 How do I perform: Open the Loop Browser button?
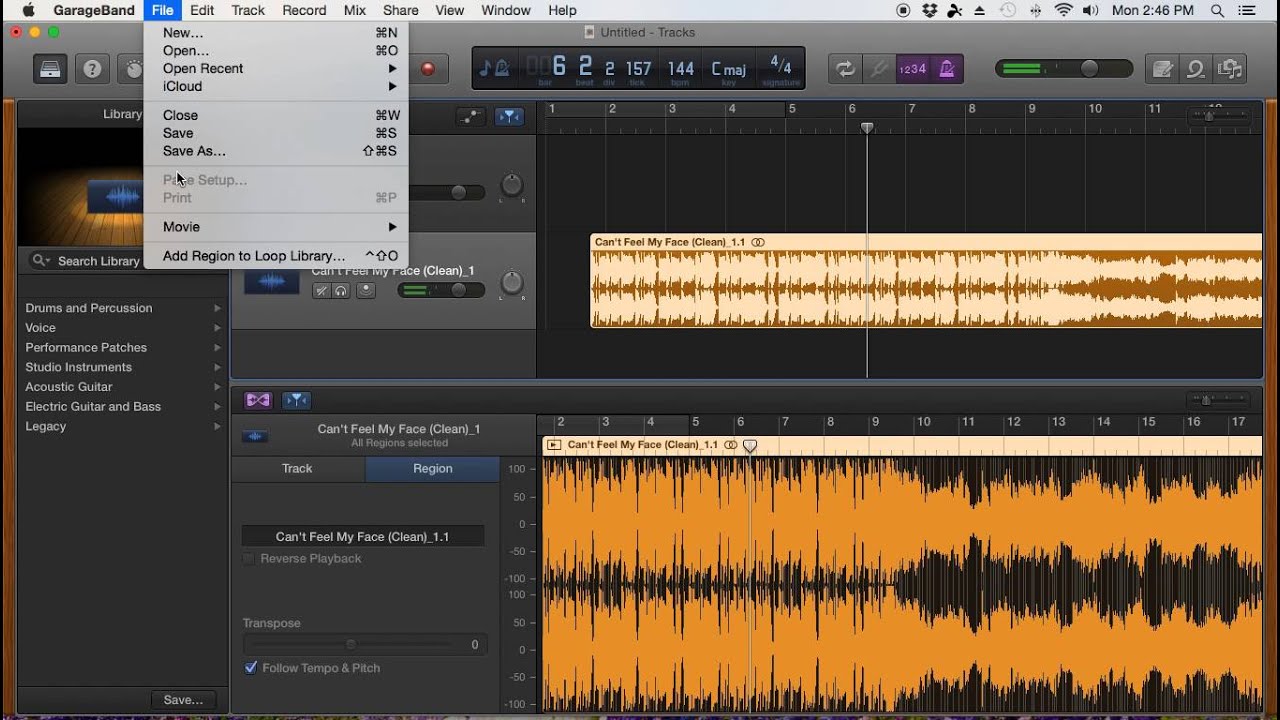[x=1196, y=69]
